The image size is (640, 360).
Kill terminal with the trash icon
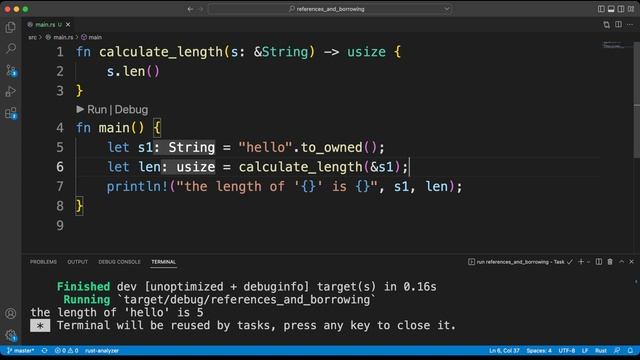point(610,262)
